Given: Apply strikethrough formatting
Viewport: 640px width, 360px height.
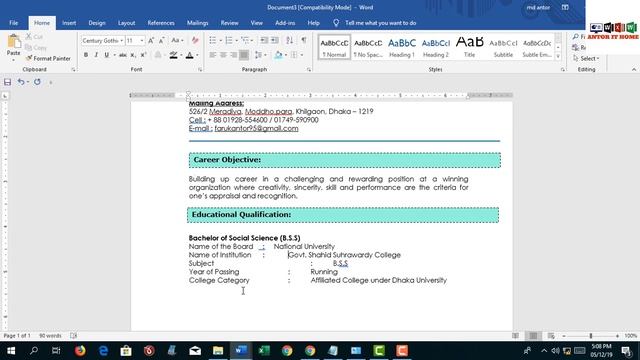Looking at the screenshot, I should (122, 55).
